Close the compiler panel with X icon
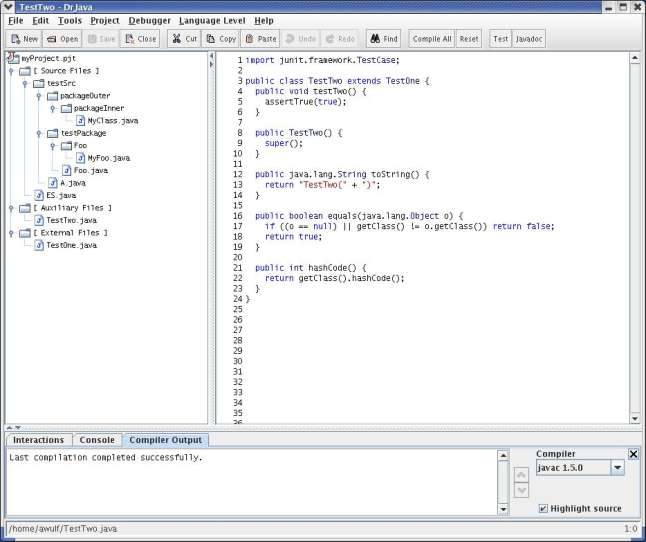Viewport: 646px width, 542px height. click(x=633, y=454)
